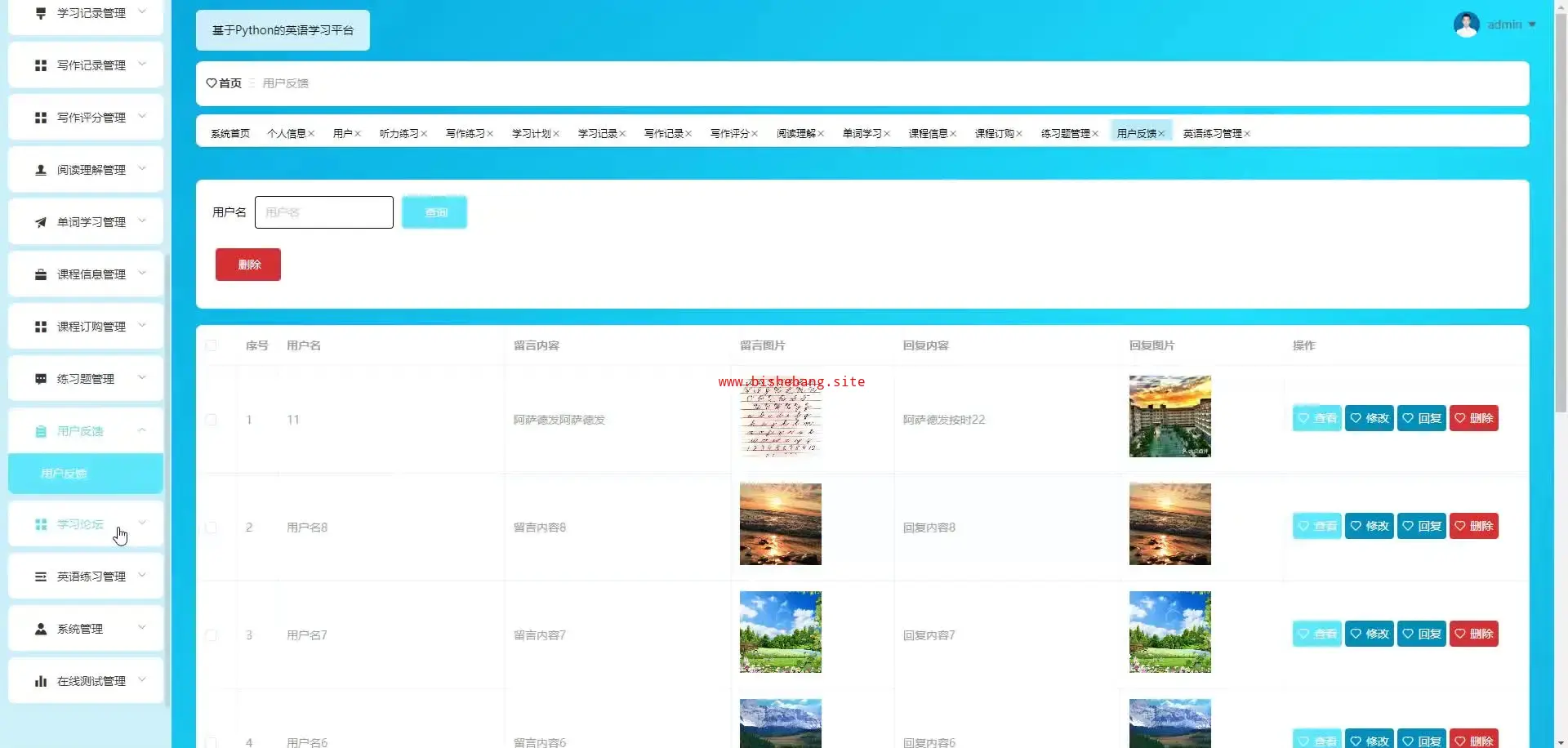Click 查看 button for row 用户名7

click(x=1317, y=634)
